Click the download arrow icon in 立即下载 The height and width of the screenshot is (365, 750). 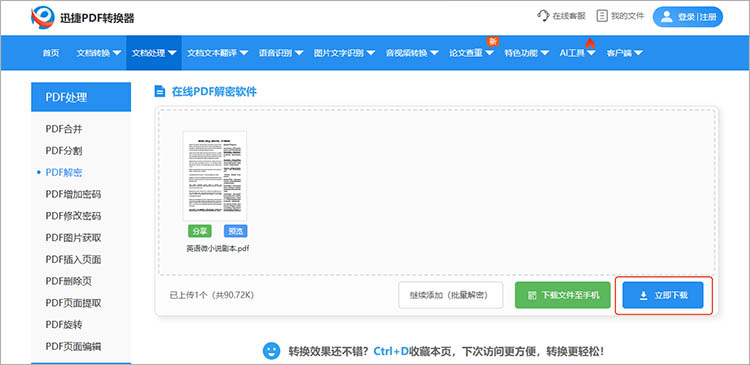click(643, 295)
